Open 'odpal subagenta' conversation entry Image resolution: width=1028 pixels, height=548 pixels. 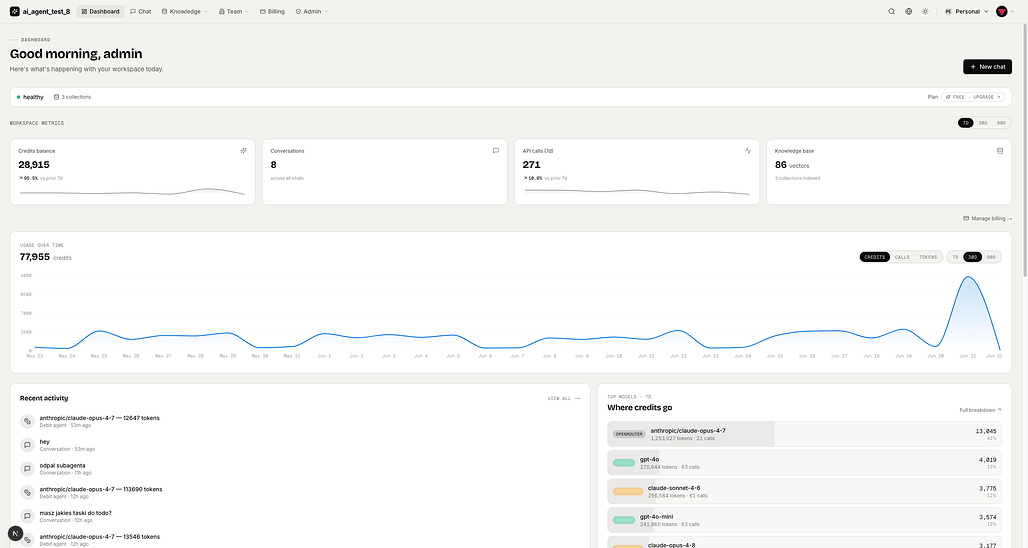click(301, 469)
